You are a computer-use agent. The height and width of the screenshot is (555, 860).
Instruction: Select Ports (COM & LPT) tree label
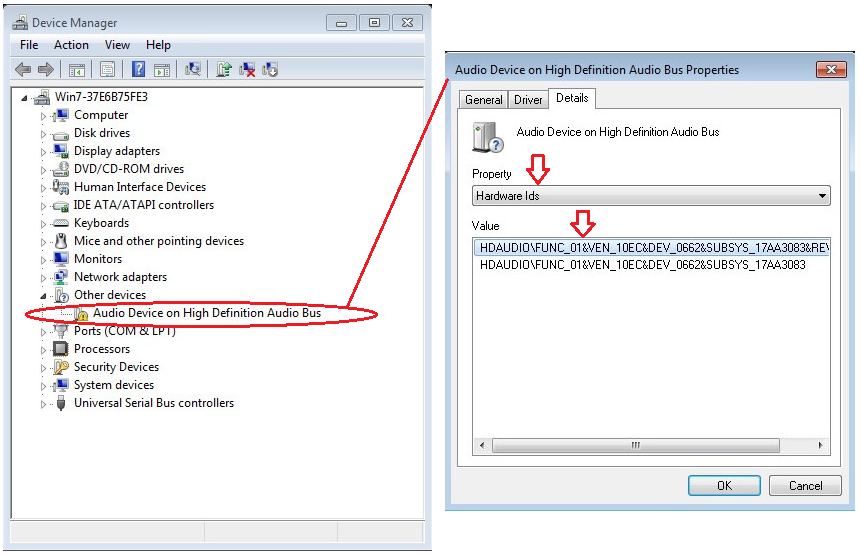click(x=125, y=331)
